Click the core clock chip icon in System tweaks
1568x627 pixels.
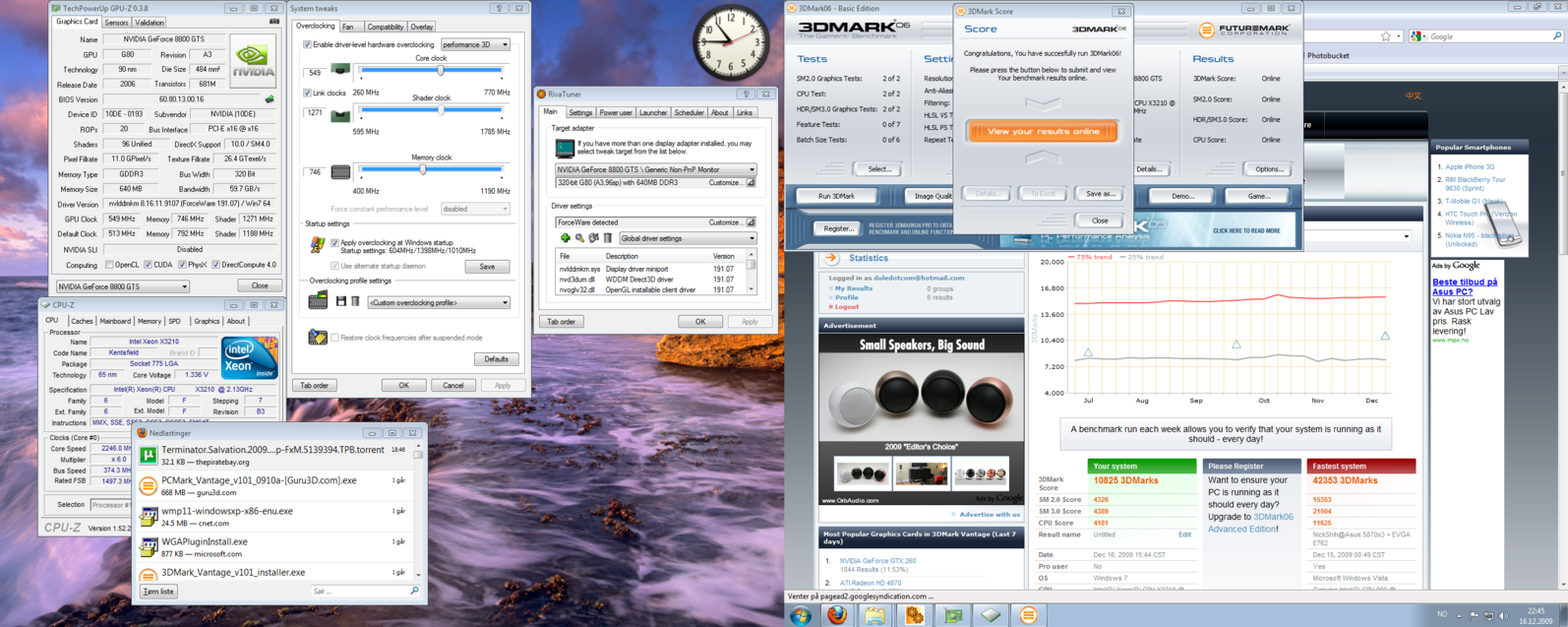[340, 70]
